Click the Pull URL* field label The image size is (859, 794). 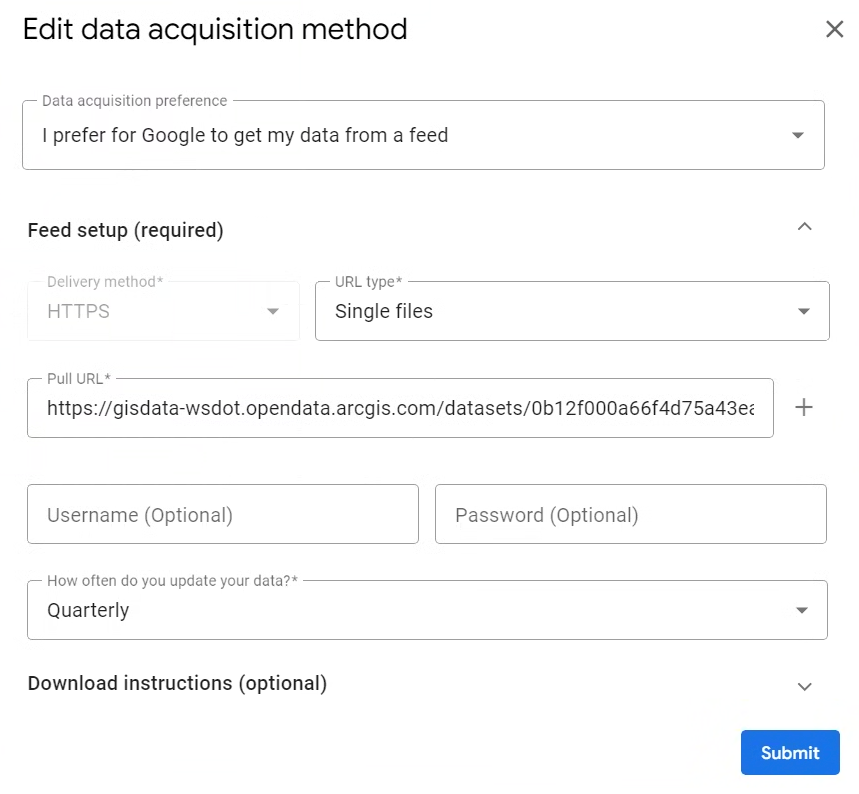[79, 379]
